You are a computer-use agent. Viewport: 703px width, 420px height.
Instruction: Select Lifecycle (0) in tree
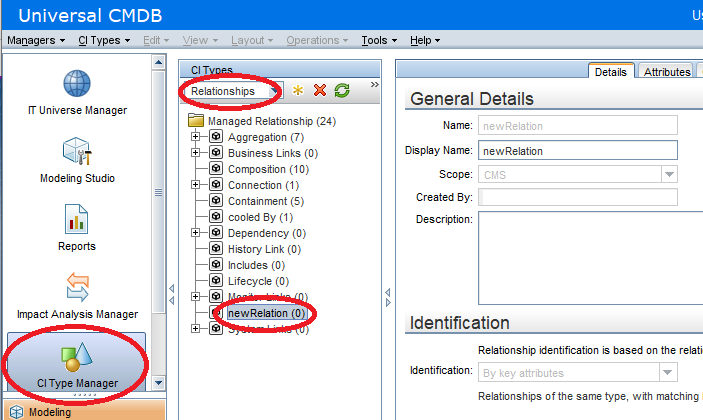click(x=258, y=281)
